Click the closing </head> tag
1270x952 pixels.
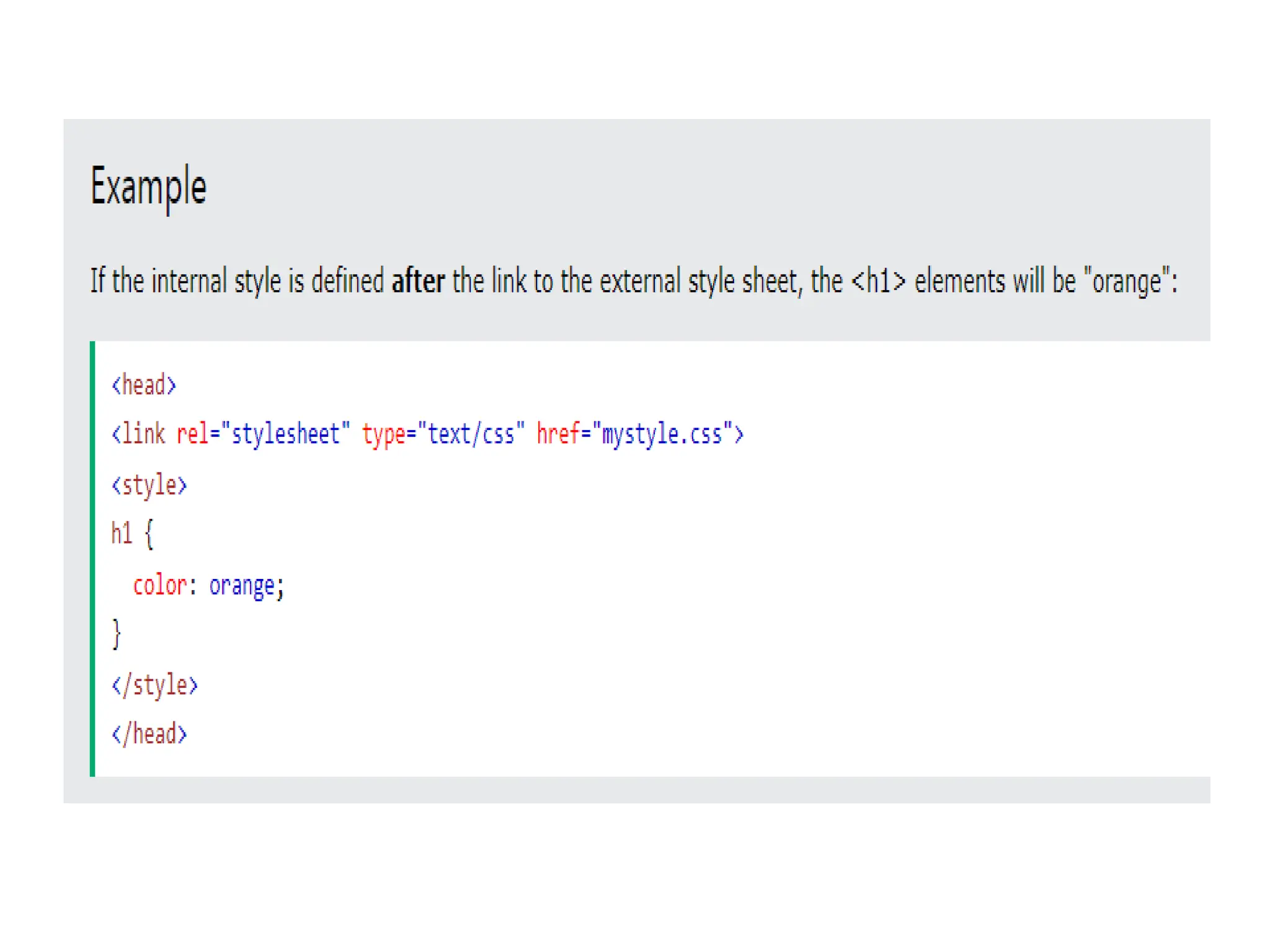pyautogui.click(x=149, y=734)
